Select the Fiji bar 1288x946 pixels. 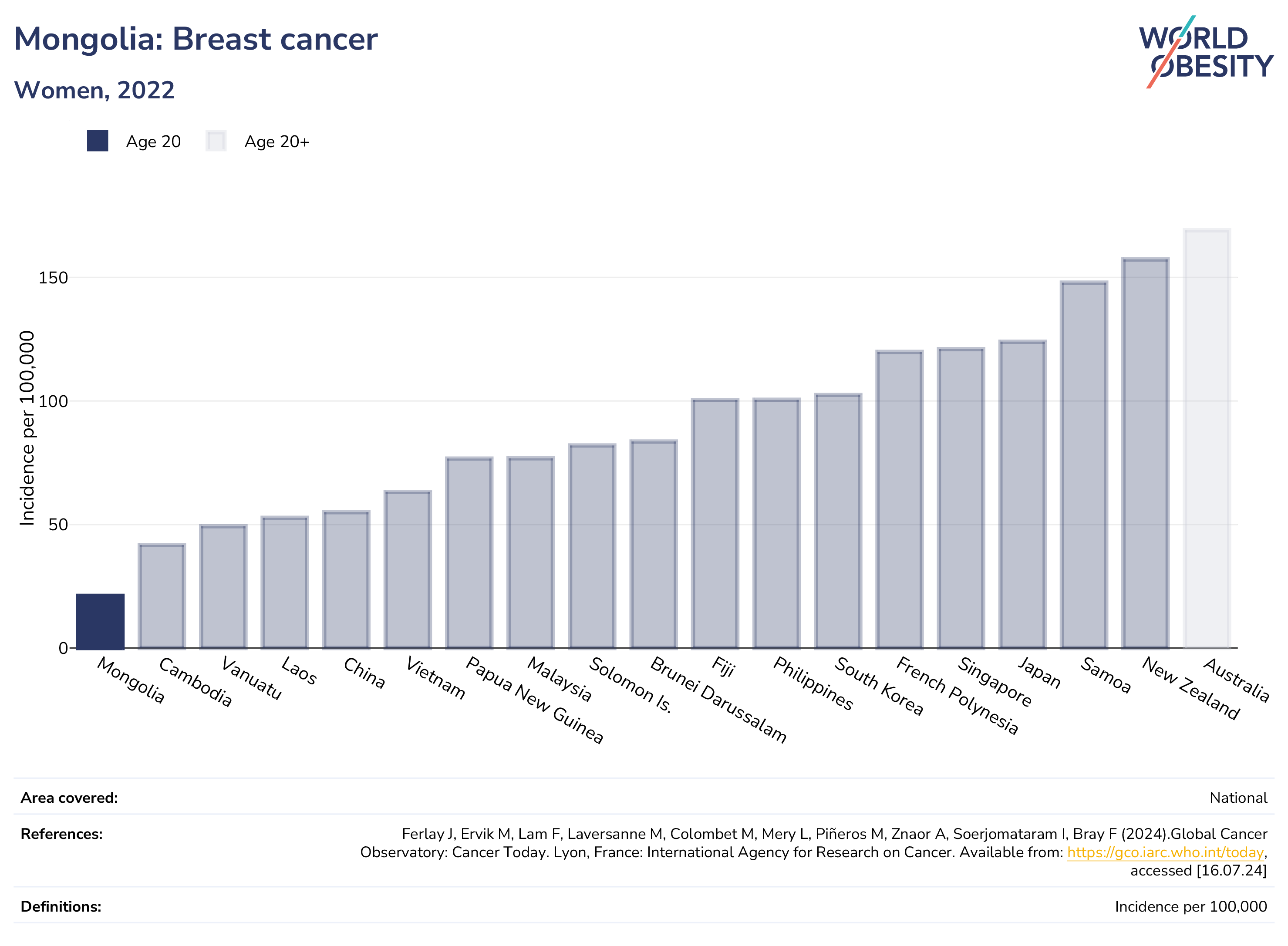[715, 524]
